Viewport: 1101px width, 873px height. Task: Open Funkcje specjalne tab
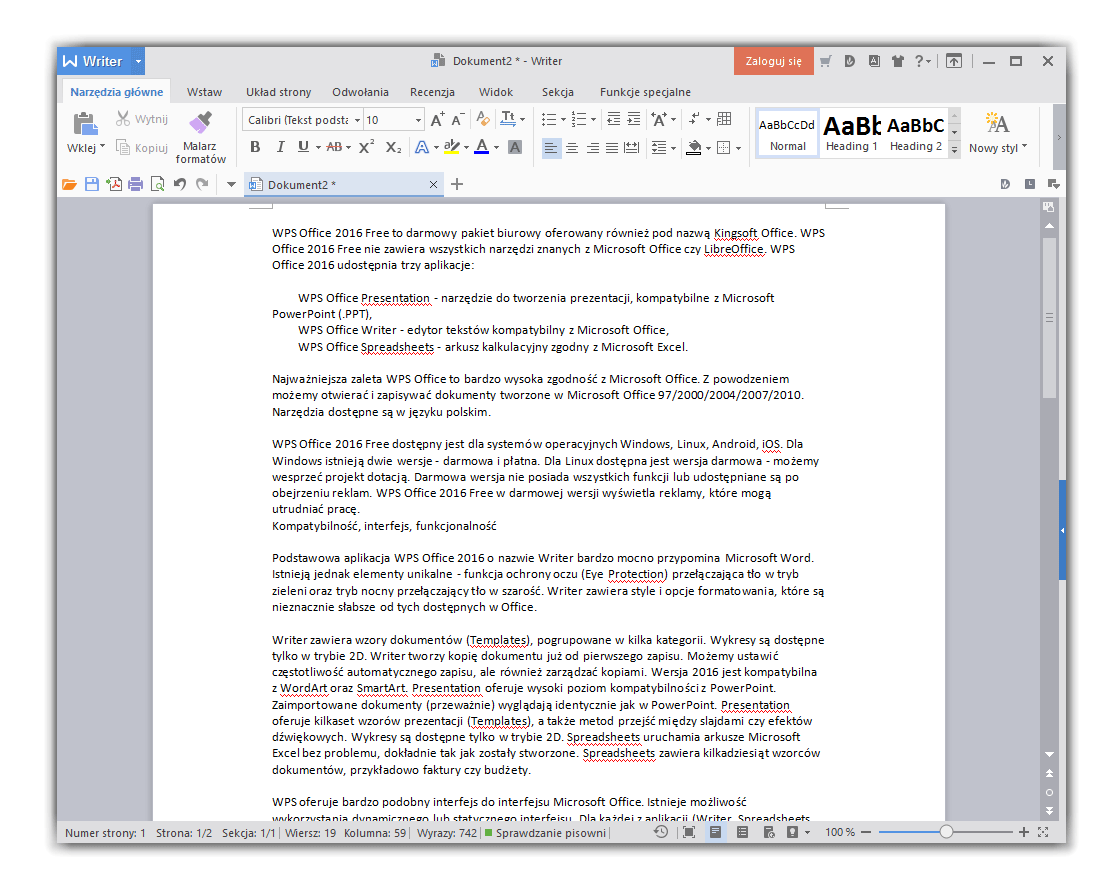click(645, 92)
